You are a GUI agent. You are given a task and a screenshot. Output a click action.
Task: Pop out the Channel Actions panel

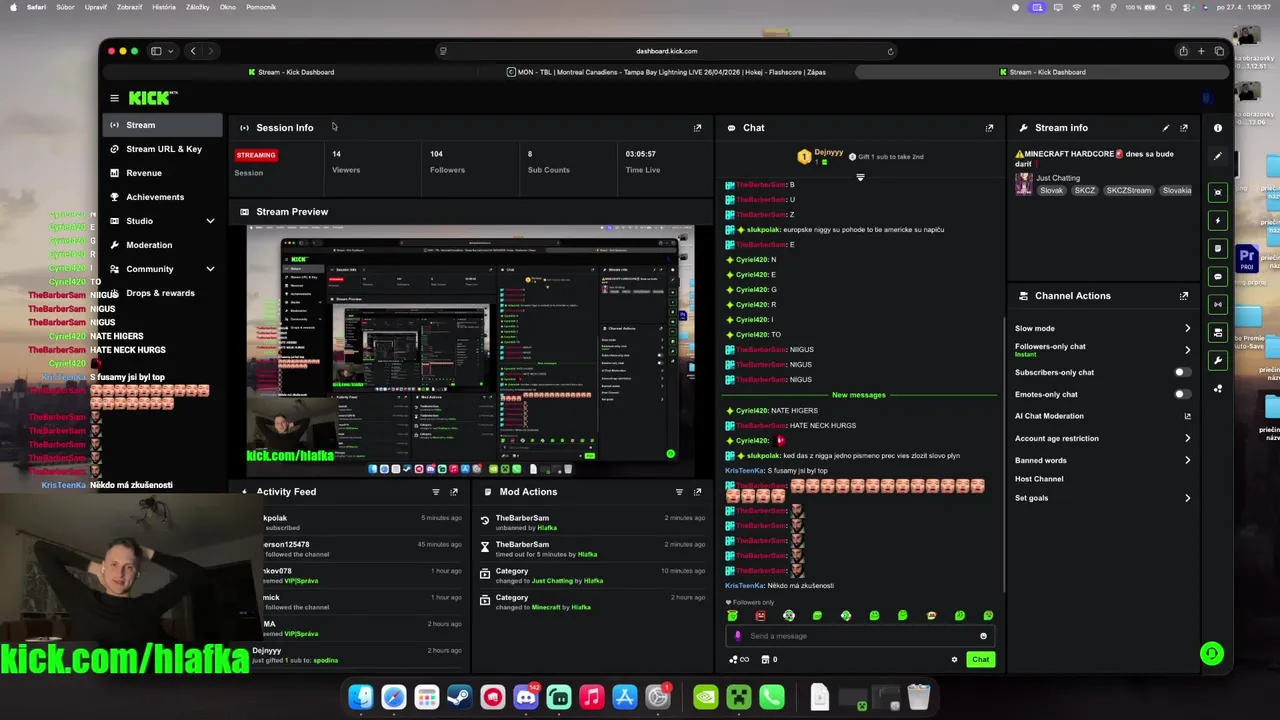tap(1184, 296)
